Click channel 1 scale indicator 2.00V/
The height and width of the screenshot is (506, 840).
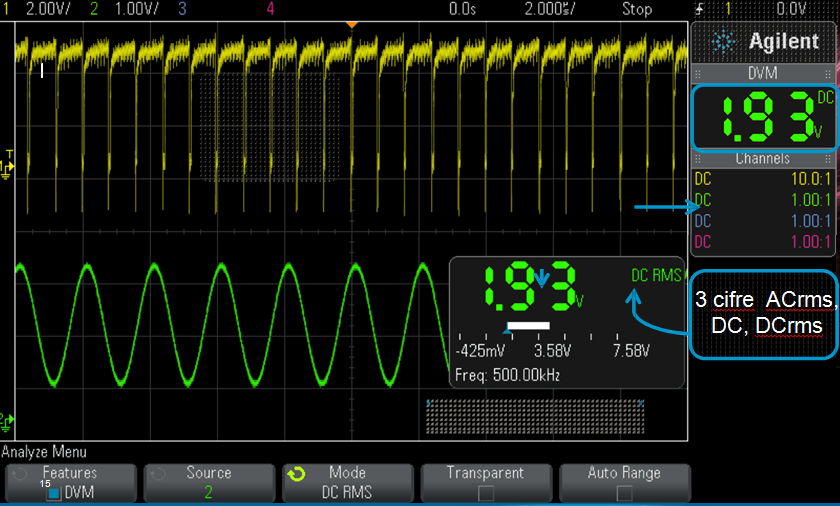(35, 9)
